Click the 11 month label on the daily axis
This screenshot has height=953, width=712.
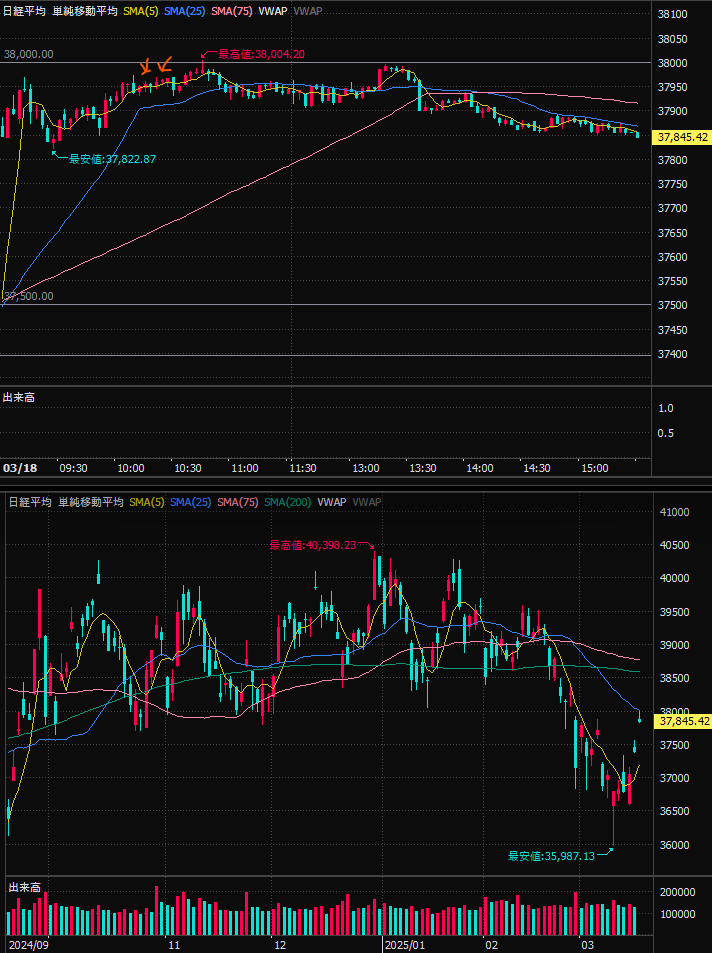click(174, 945)
